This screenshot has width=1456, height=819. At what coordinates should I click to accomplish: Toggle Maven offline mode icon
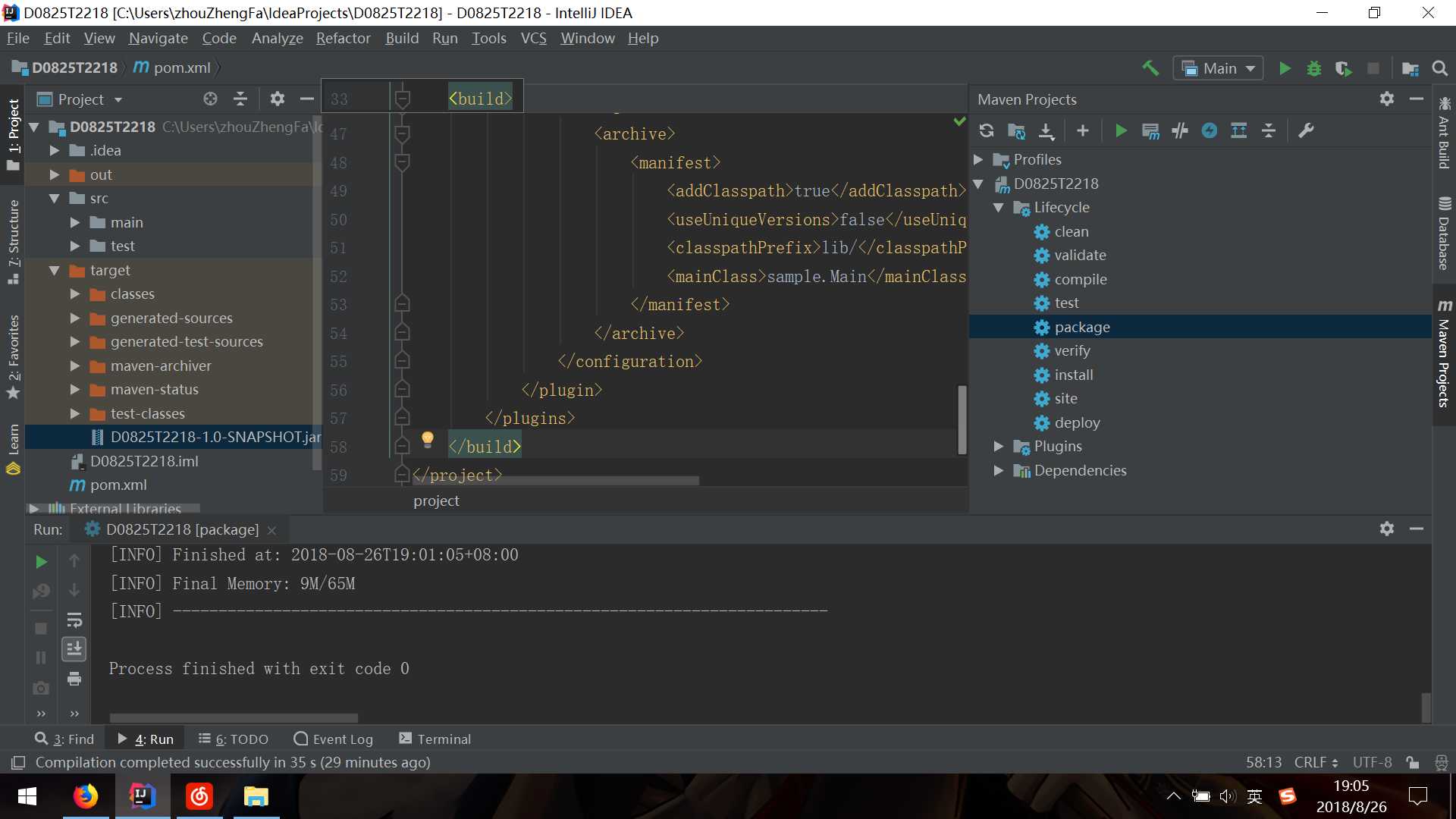point(1180,130)
